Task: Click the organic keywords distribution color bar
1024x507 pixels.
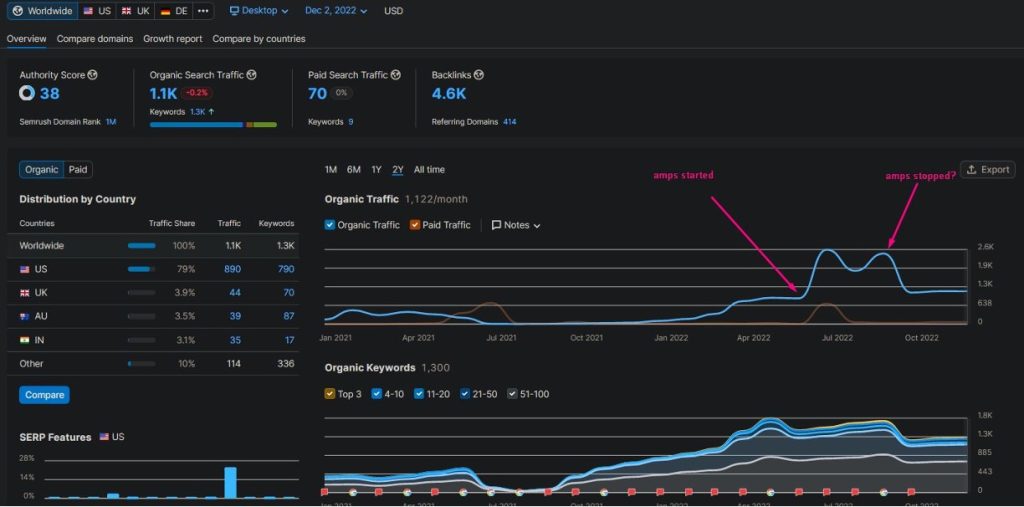Action: click(213, 124)
